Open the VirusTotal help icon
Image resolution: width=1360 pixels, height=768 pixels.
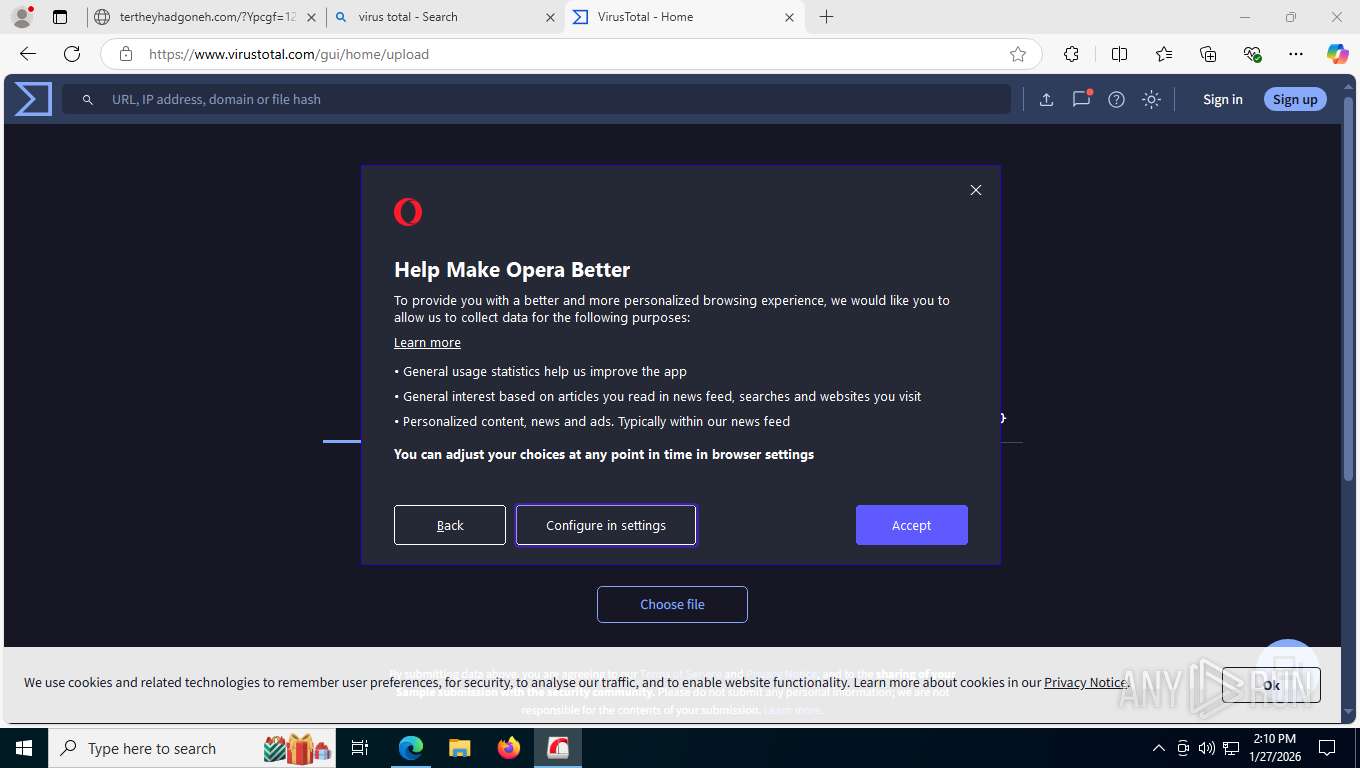[1117, 99]
